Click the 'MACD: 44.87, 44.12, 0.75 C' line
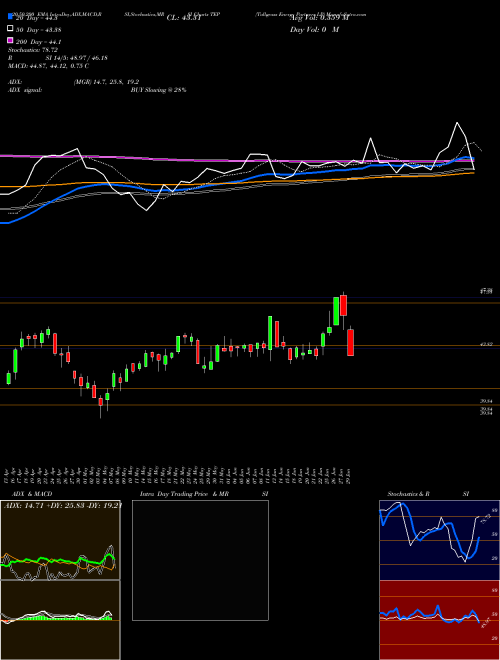Screen dimensions: 500x660 [48, 66]
